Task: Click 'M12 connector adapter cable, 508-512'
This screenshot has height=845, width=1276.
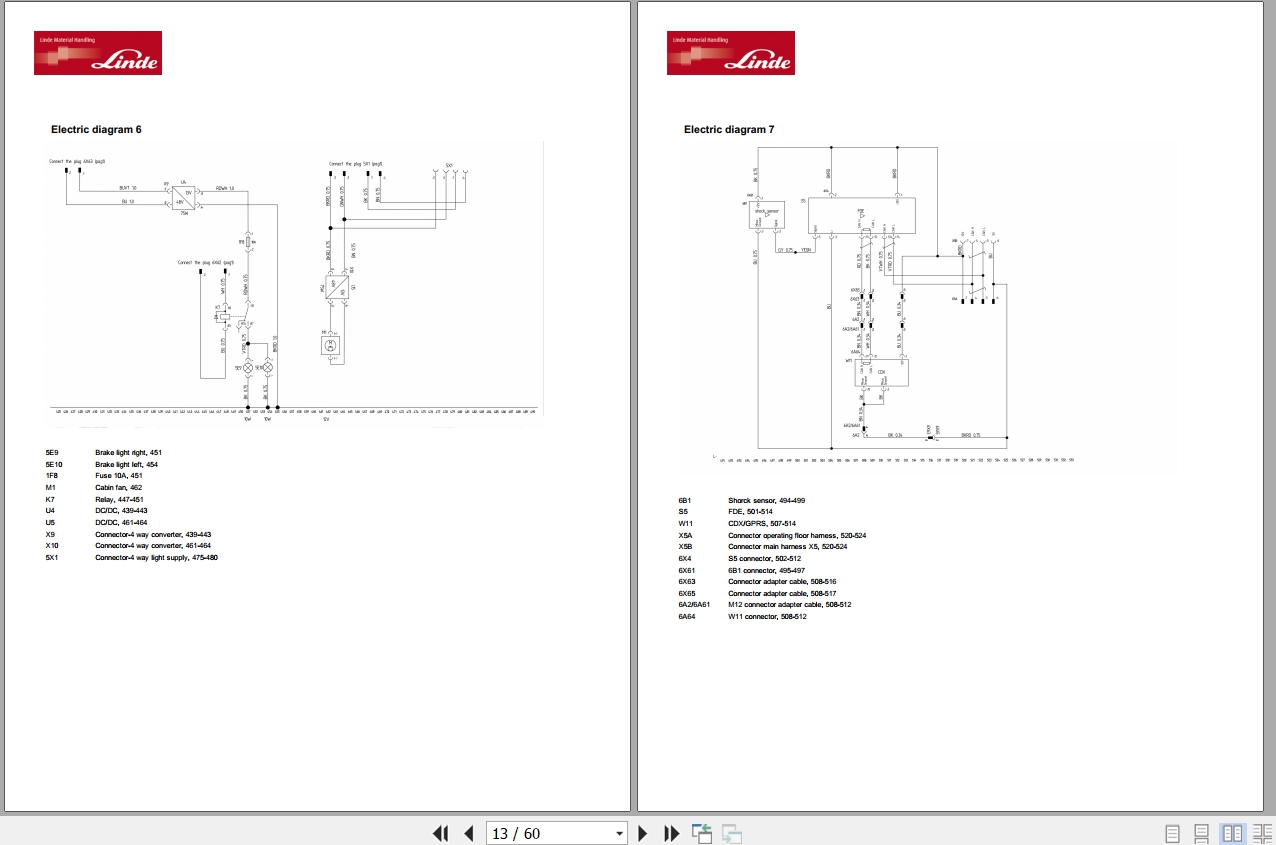Action: (x=789, y=604)
